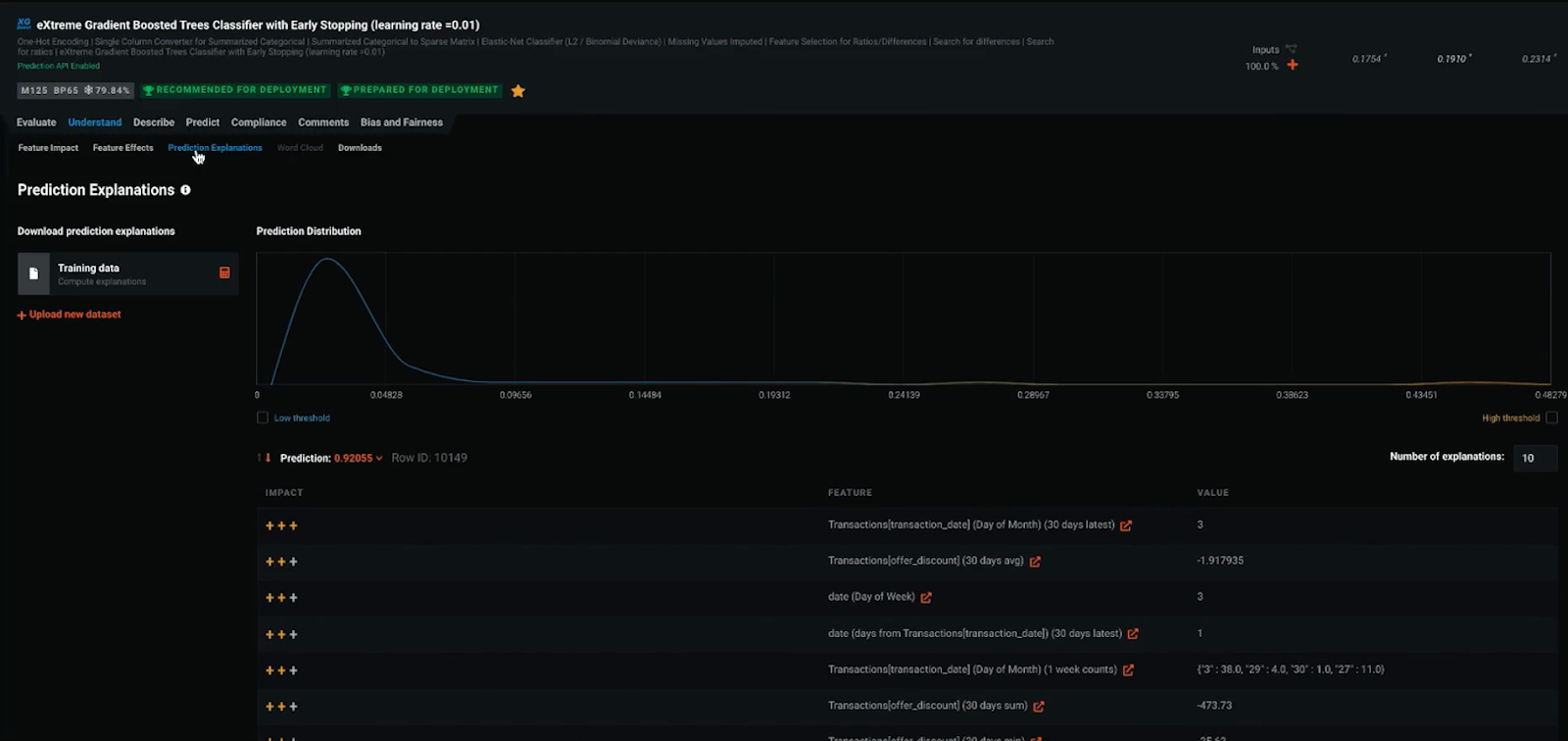Viewport: 1568px width, 741px height.
Task: Open the Bias and Fairness tab
Action: coord(402,123)
